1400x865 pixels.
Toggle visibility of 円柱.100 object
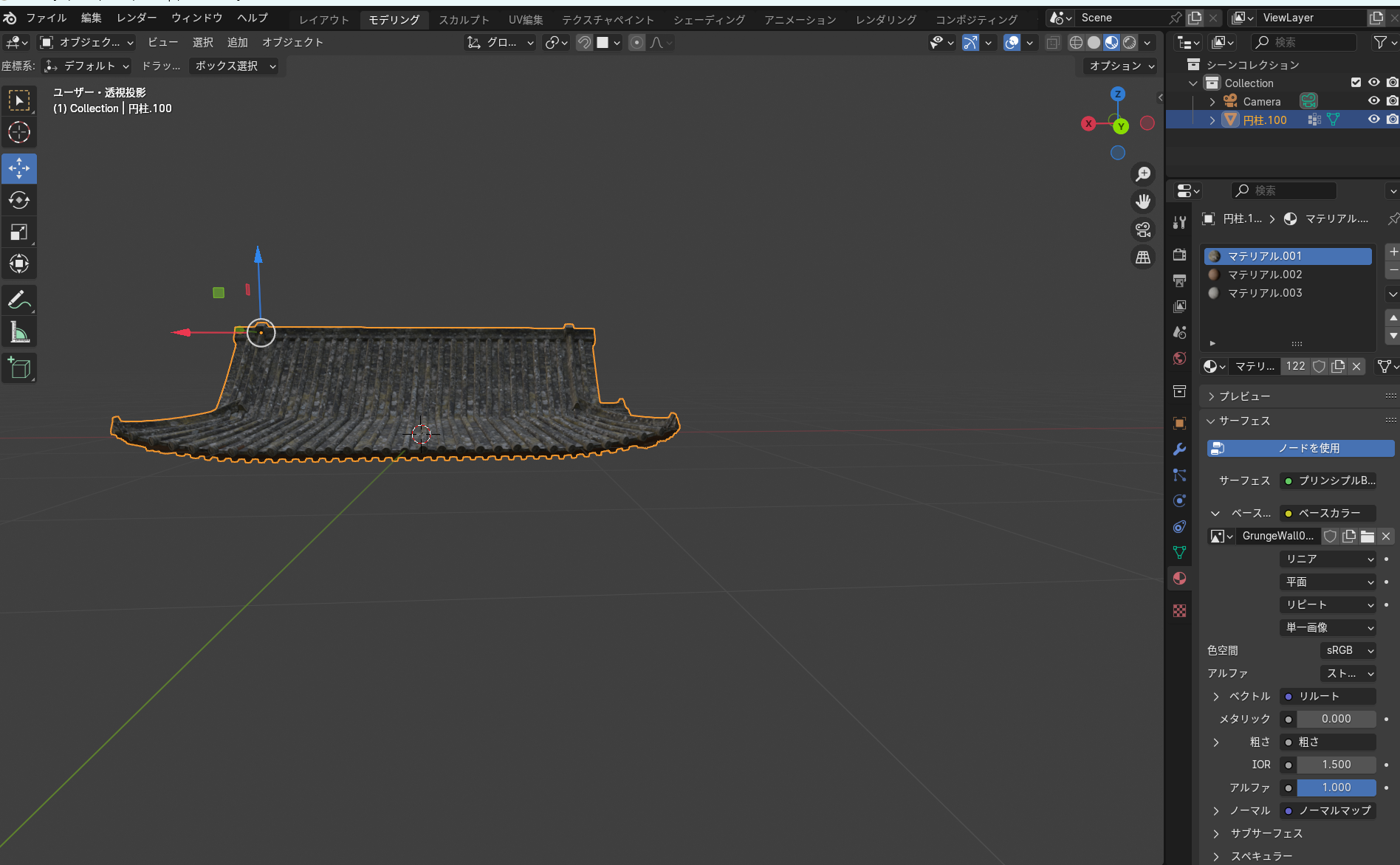point(1373,120)
